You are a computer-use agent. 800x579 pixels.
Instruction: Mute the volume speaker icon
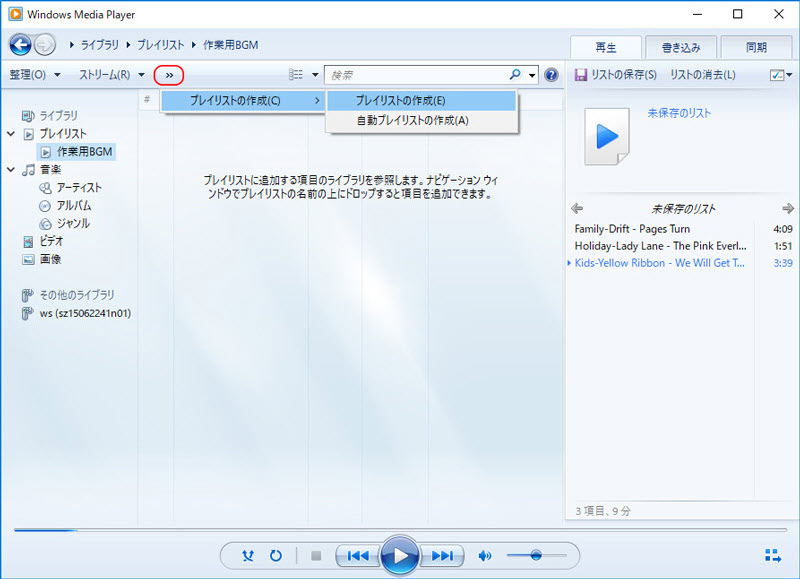pyautogui.click(x=486, y=556)
